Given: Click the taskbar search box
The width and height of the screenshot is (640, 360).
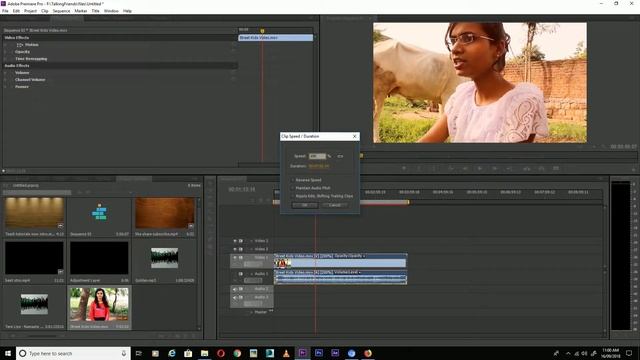Looking at the screenshot, I should pos(73,353).
